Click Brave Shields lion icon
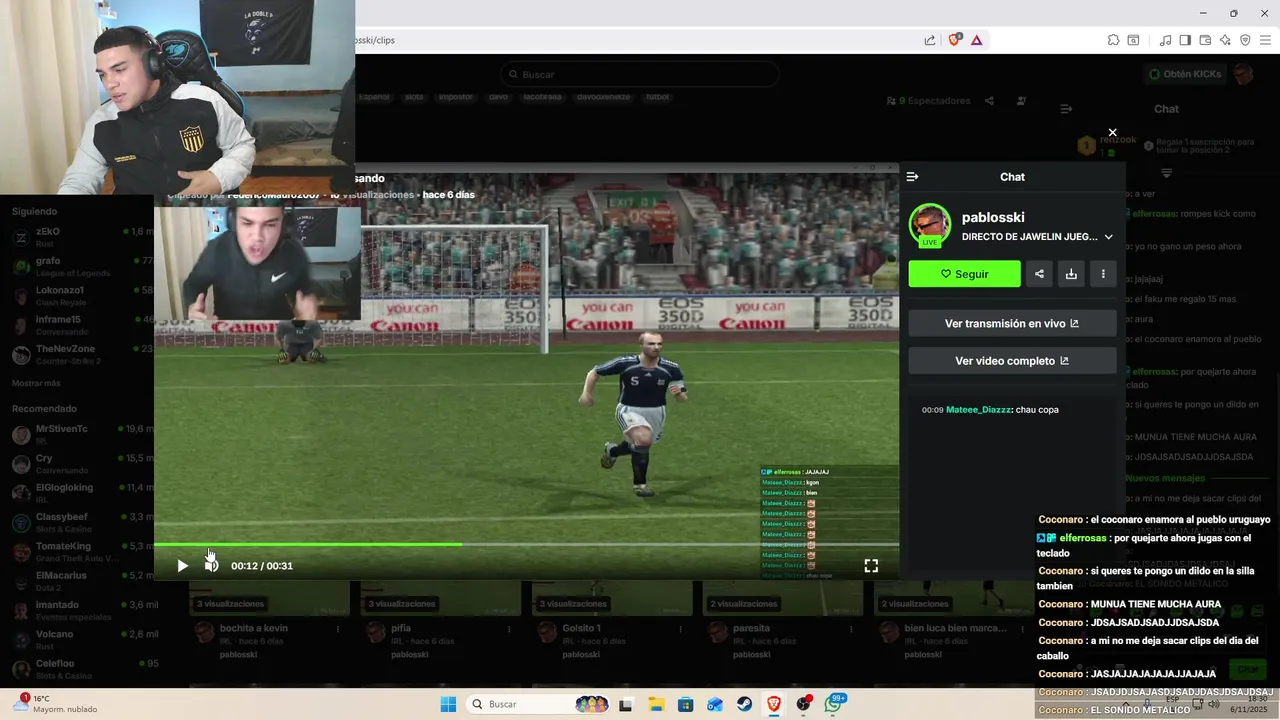Viewport: 1280px width, 720px height. [954, 40]
